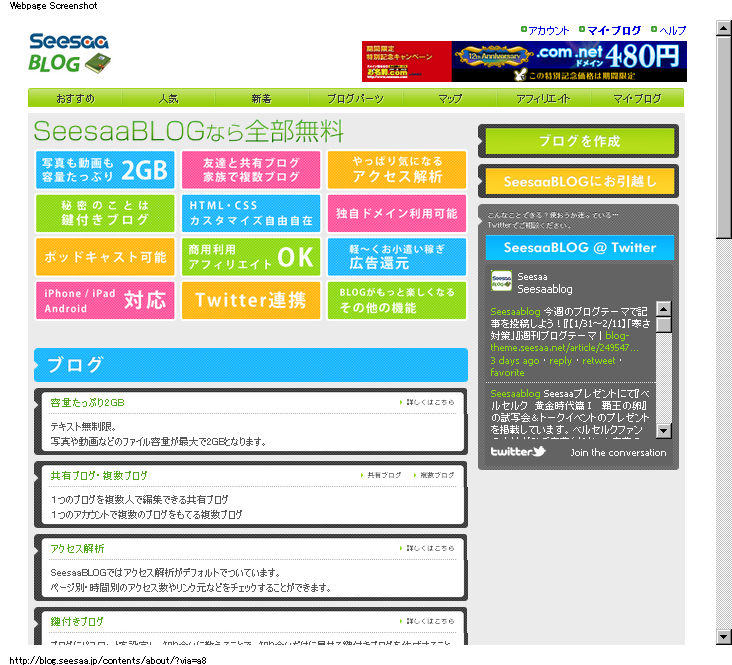The image size is (732, 665).
Task: Click the 広告還元 blue tile
Action: tap(397, 256)
